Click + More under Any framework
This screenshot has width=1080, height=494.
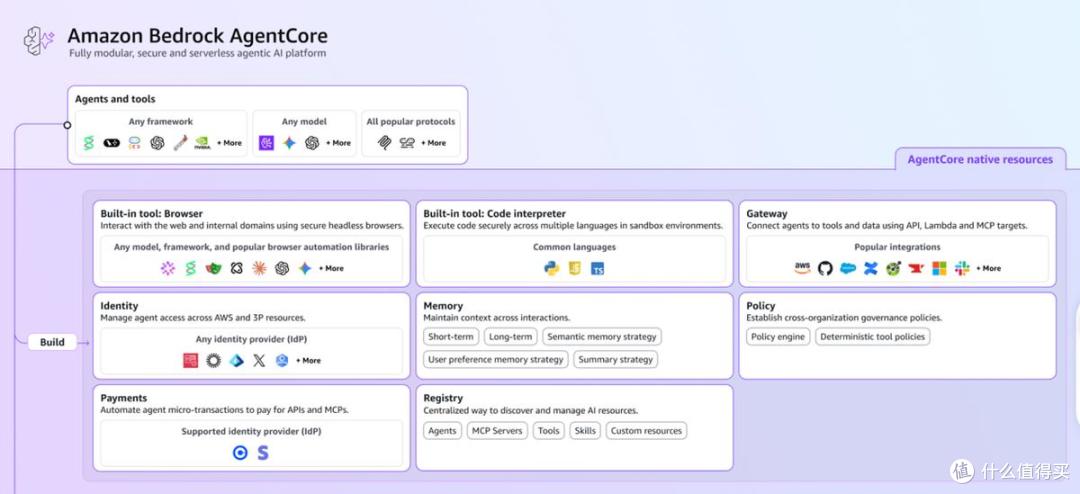click(229, 143)
